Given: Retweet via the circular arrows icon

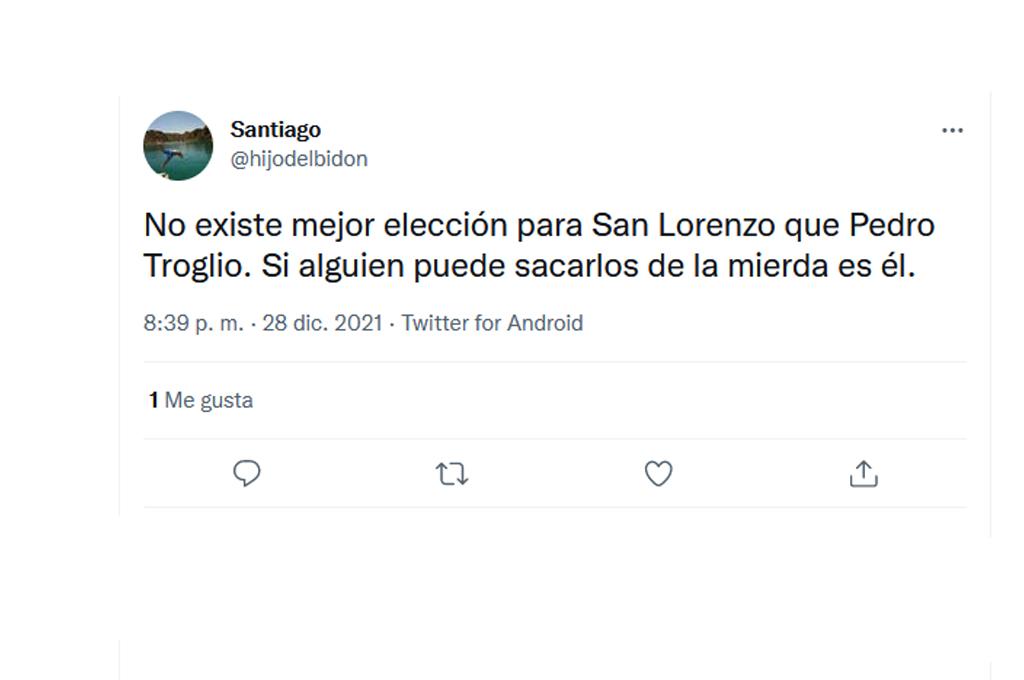Looking at the screenshot, I should pos(452,473).
